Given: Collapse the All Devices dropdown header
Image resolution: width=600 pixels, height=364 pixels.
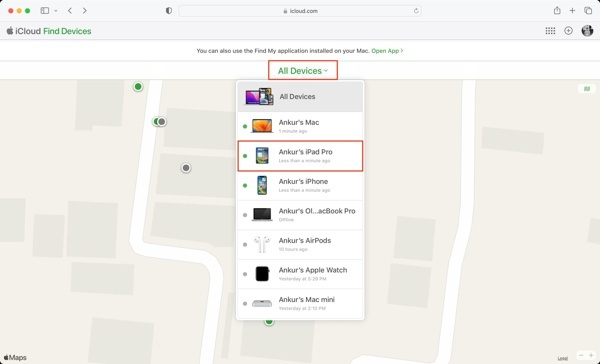Looking at the screenshot, I should point(303,70).
